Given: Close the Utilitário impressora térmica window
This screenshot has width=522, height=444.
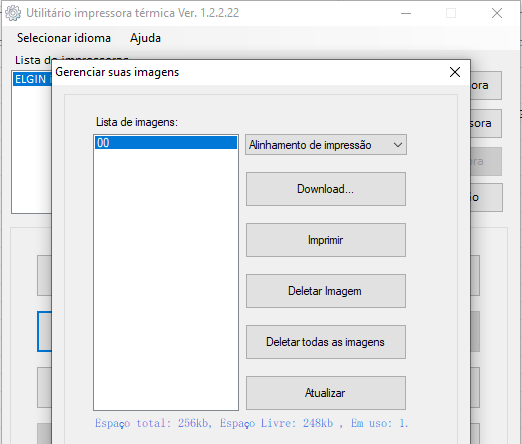Looking at the screenshot, I should point(497,13).
